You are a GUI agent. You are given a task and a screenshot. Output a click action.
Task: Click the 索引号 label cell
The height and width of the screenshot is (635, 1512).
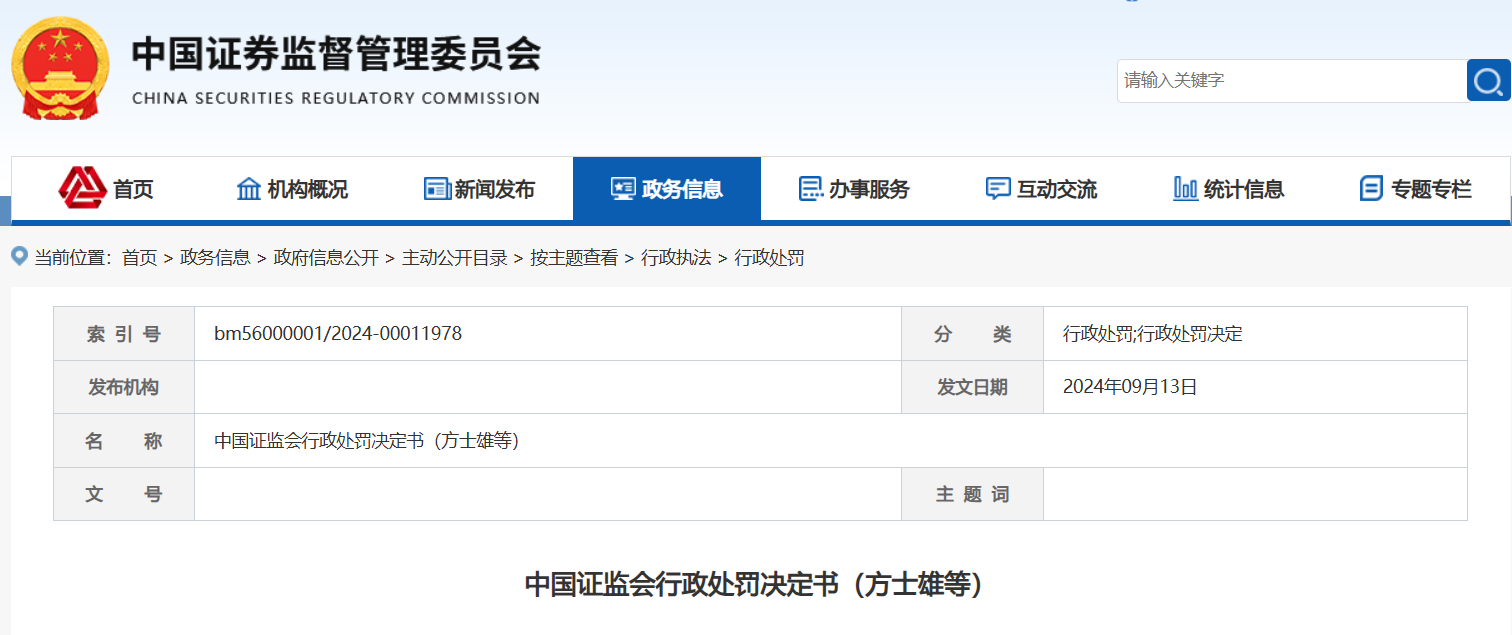pyautogui.click(x=124, y=334)
